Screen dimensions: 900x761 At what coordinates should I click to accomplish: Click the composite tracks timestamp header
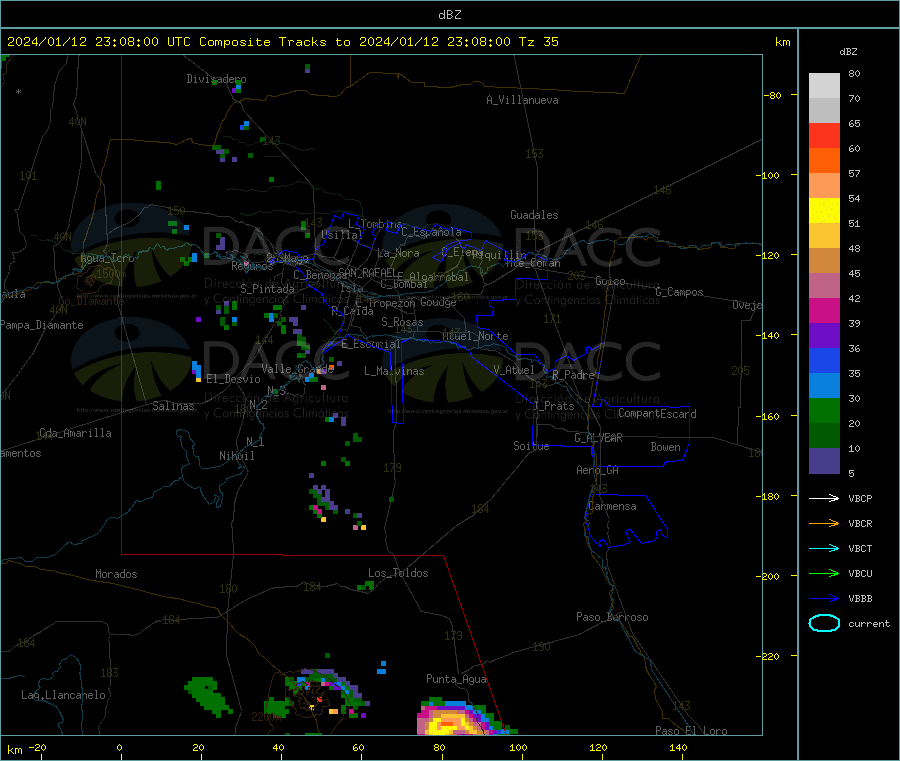[x=283, y=42]
